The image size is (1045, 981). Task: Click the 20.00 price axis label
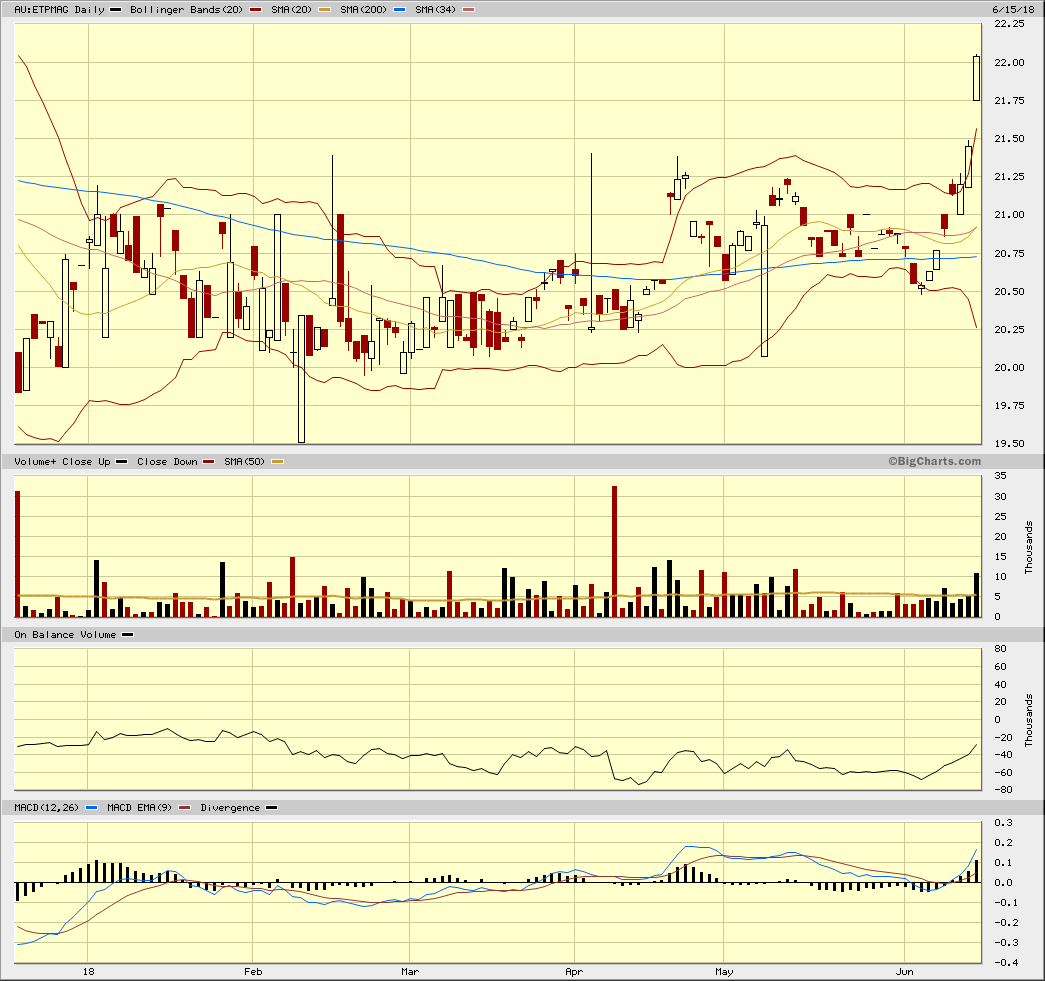pos(1009,368)
